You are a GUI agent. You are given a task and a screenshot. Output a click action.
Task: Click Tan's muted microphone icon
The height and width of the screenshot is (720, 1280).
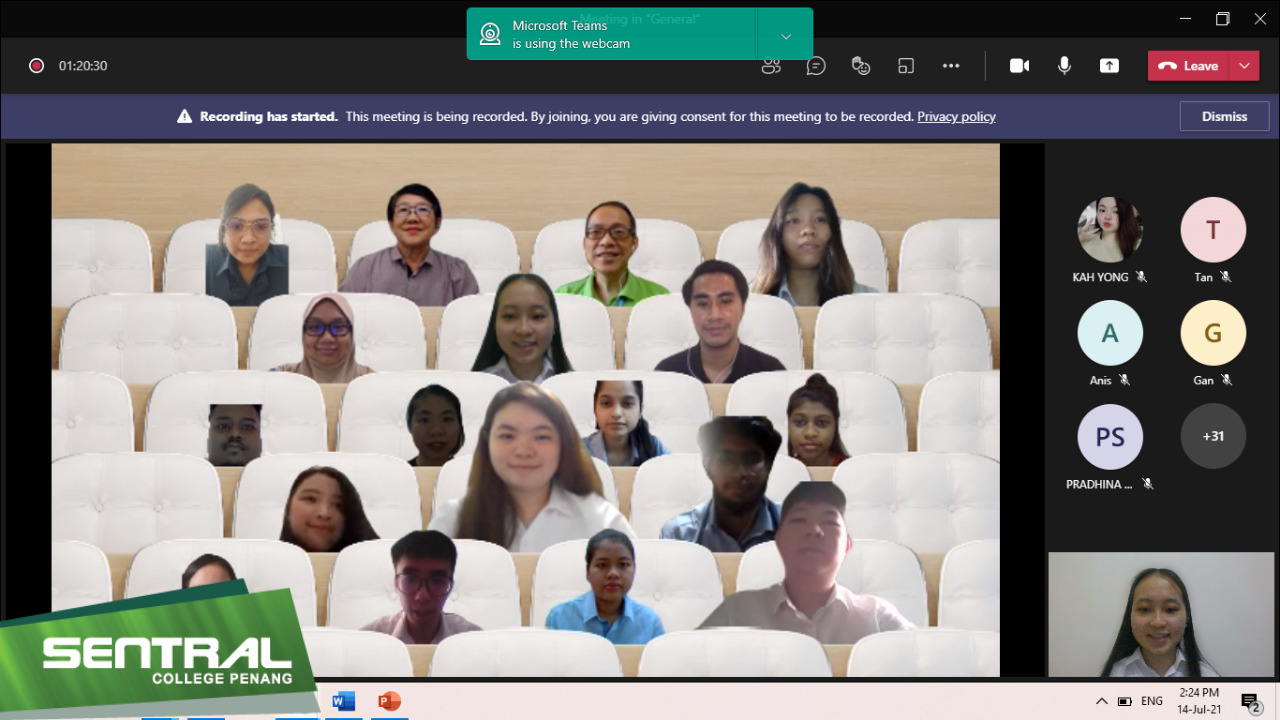pyautogui.click(x=1226, y=277)
